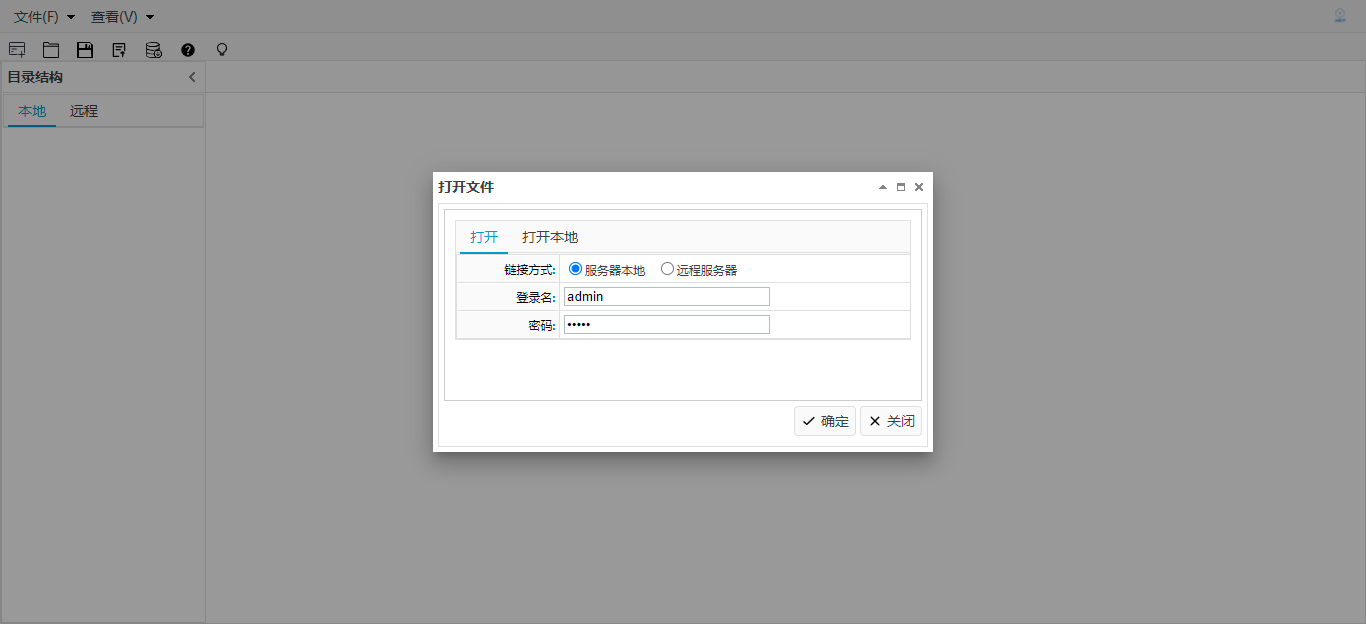Click the 关闭 button in the dialog
The image size is (1366, 624).
[x=891, y=421]
